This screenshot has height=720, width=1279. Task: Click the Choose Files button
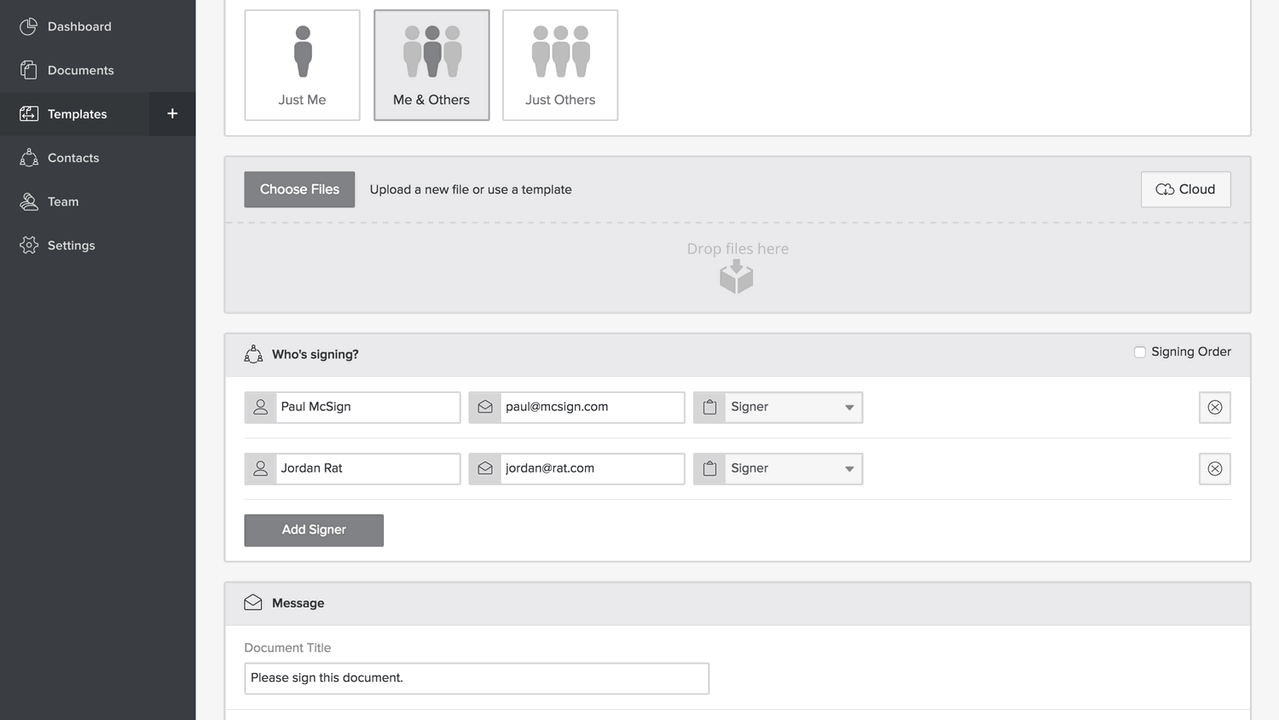pyautogui.click(x=299, y=189)
